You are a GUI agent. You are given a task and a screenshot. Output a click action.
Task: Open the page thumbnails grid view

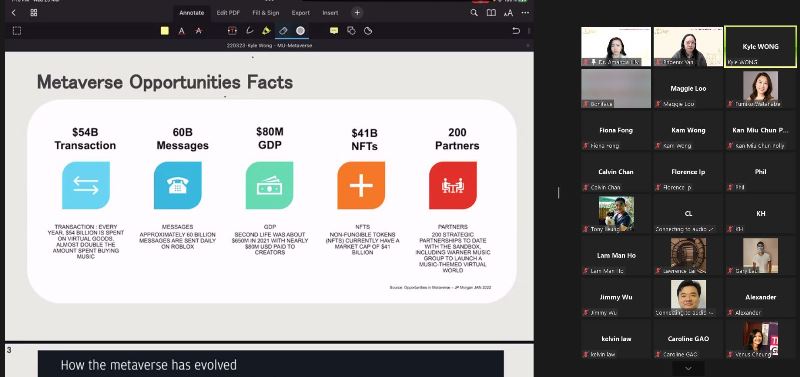(x=34, y=13)
